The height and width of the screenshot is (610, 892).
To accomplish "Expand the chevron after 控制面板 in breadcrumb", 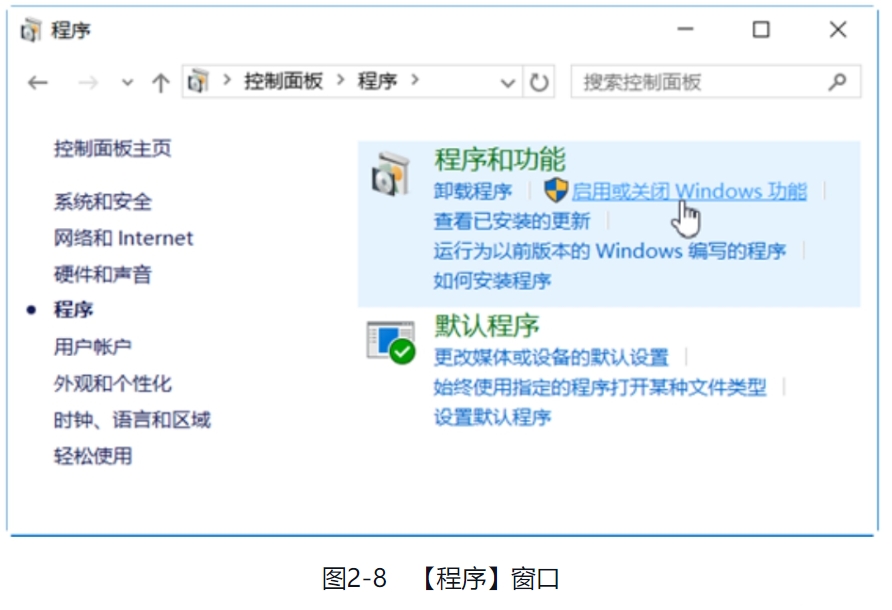I will click(x=341, y=81).
